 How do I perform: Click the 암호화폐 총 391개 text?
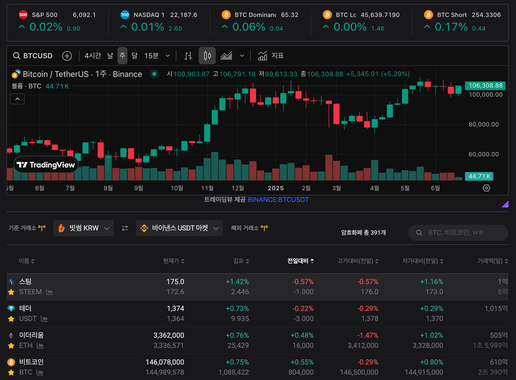click(363, 232)
